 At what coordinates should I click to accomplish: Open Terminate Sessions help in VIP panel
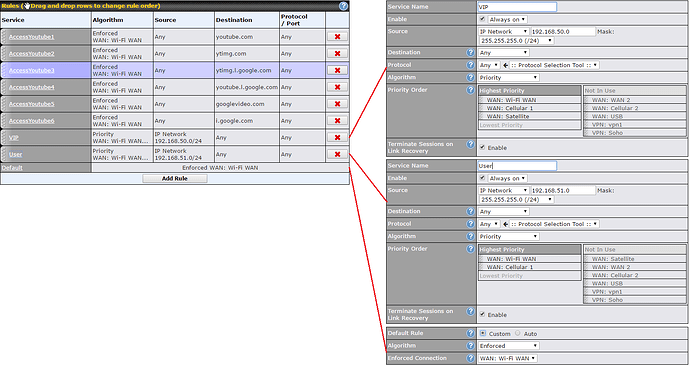click(470, 144)
